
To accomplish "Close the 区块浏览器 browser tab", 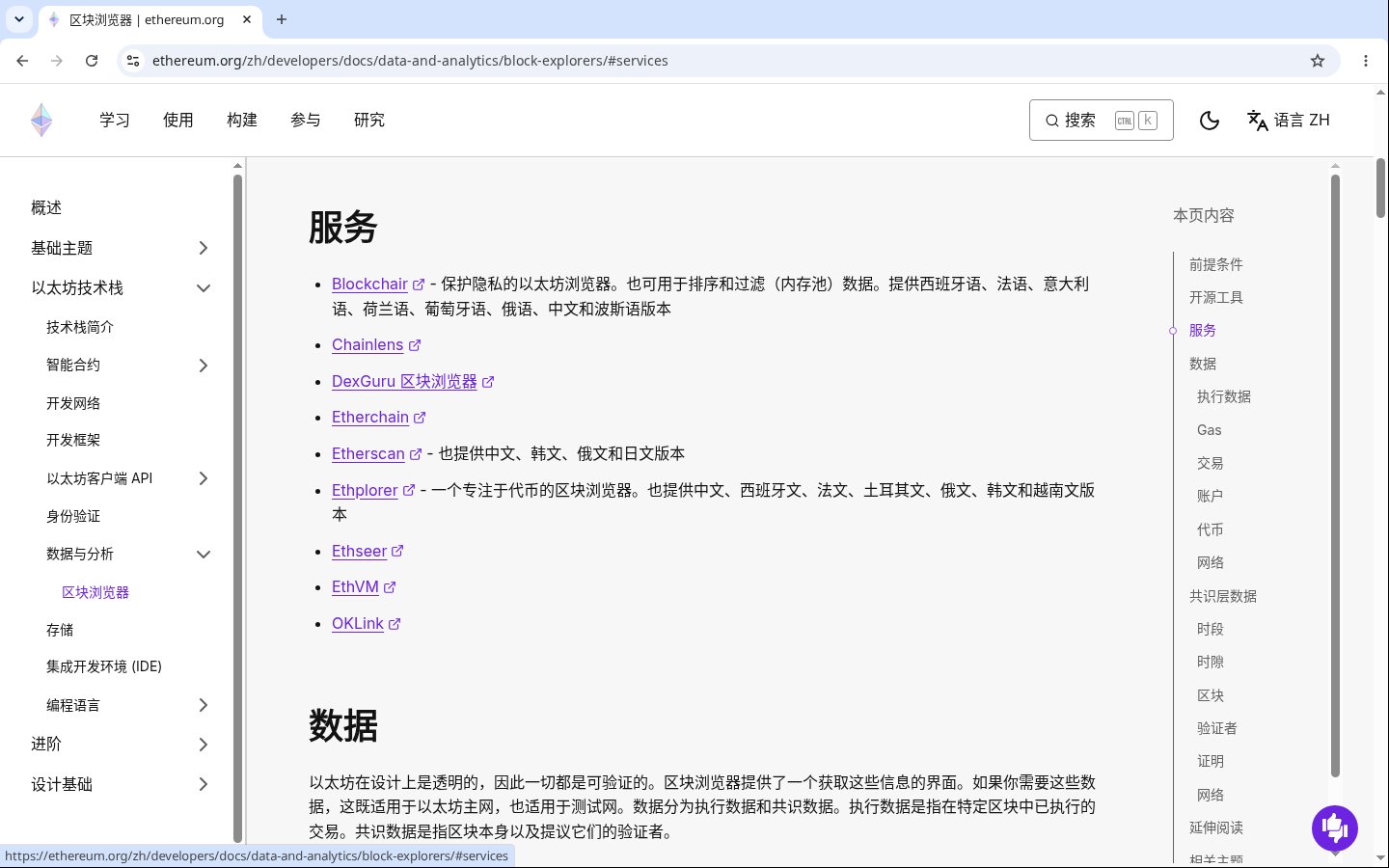I will click(247, 19).
